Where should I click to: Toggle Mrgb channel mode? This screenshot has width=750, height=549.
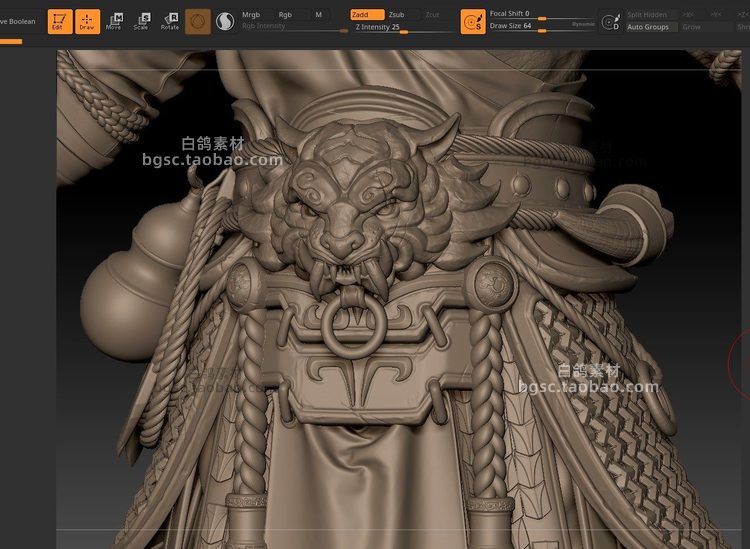tap(252, 15)
